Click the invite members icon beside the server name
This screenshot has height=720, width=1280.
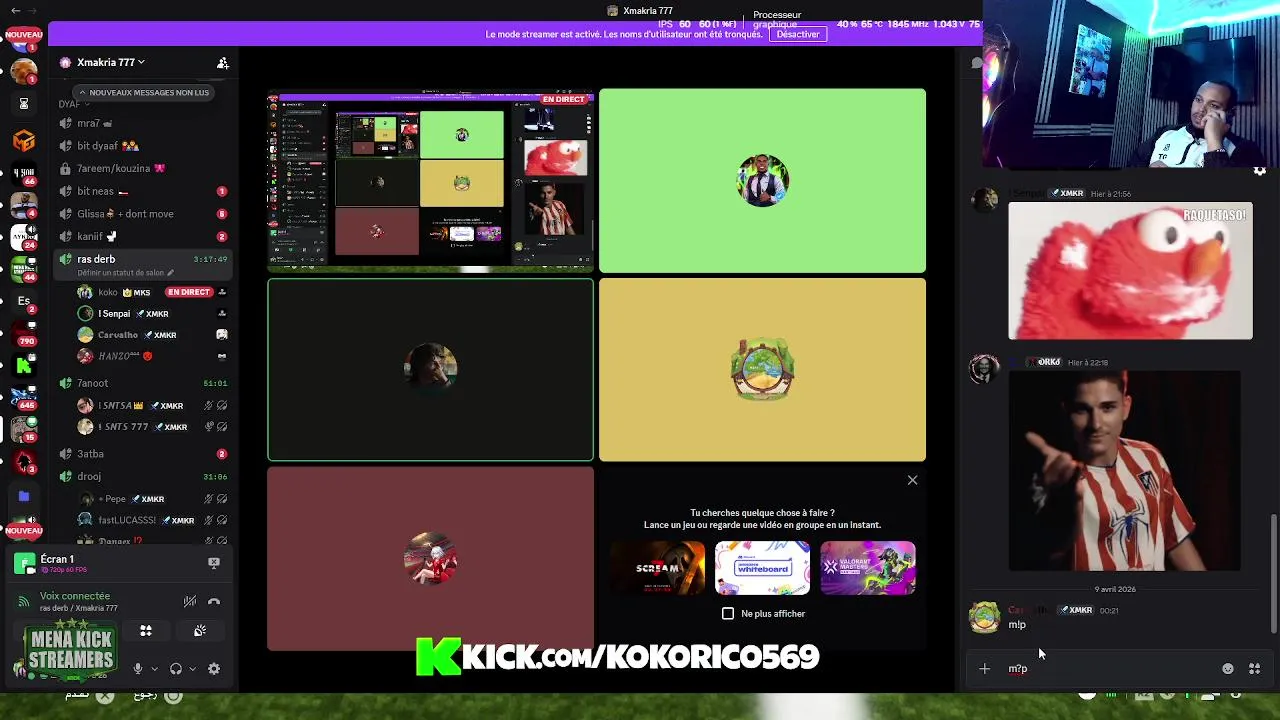point(223,62)
